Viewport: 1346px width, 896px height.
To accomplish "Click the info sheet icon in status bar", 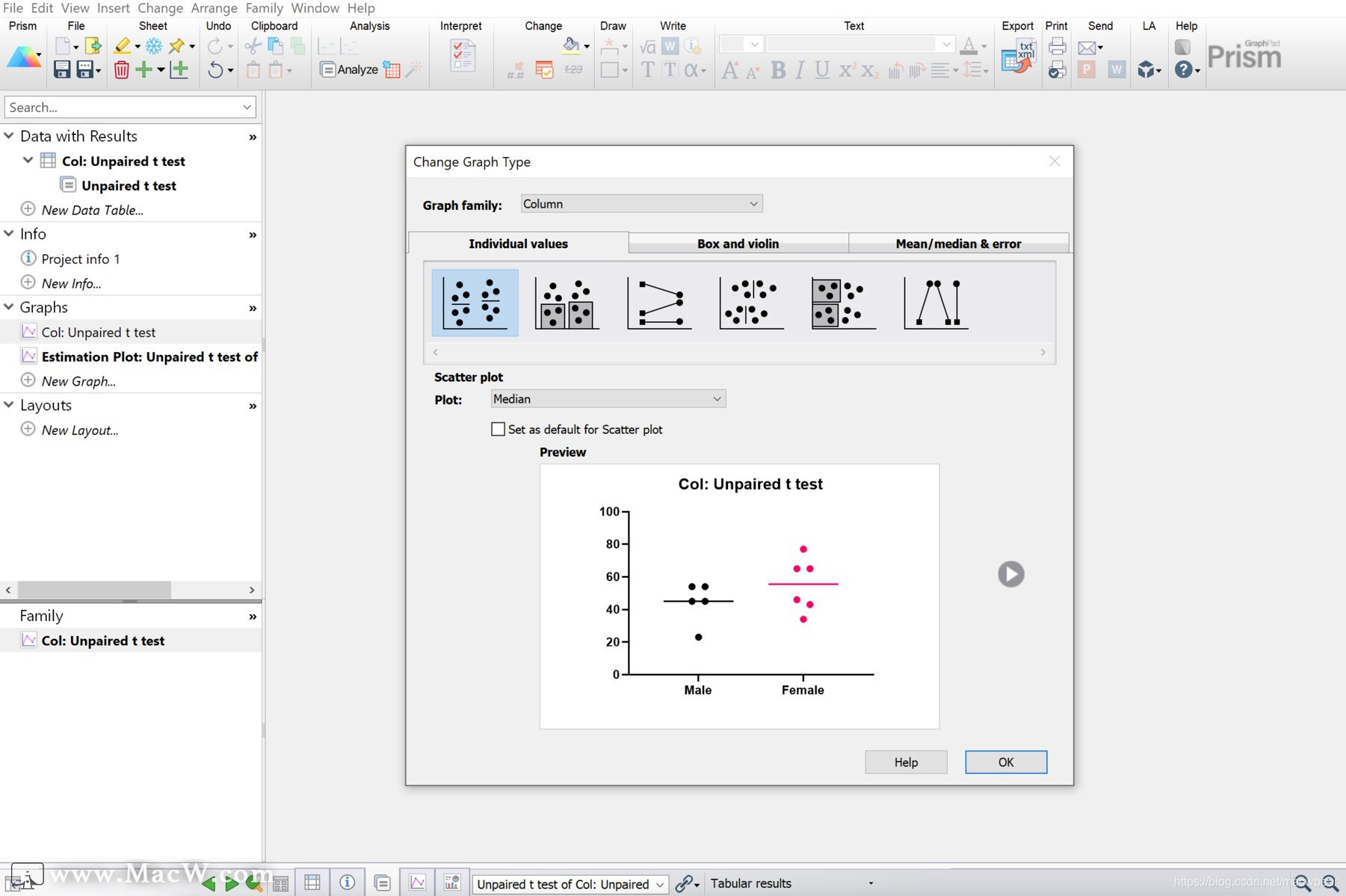I will pos(348,883).
